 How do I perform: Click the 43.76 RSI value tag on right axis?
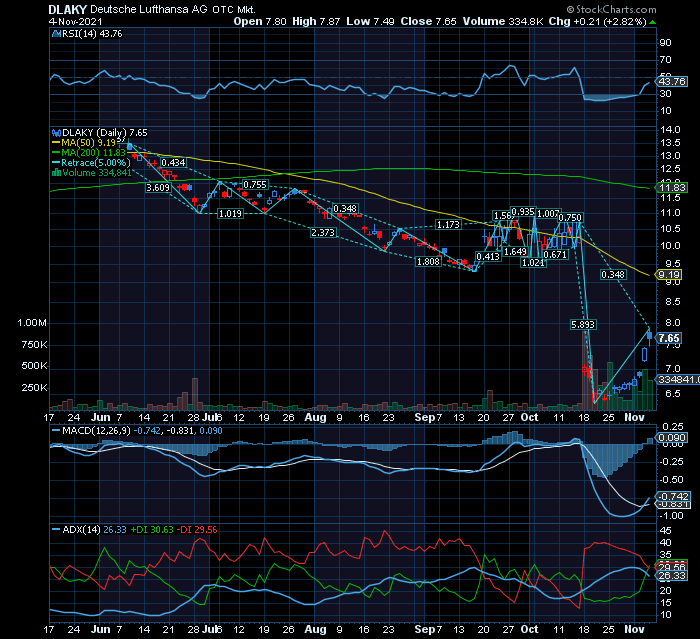(672, 82)
